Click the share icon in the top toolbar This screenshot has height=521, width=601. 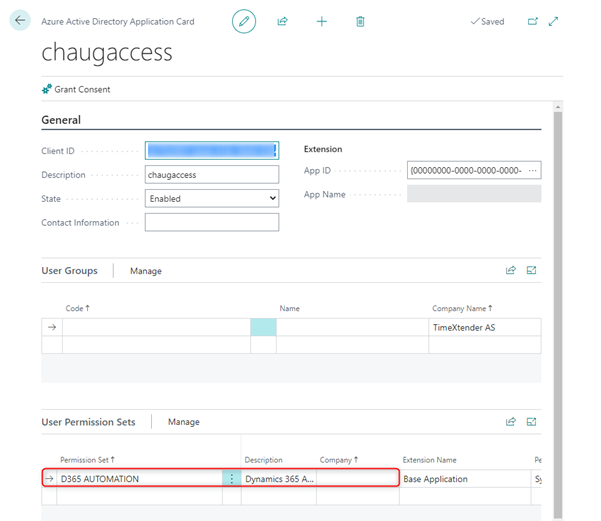click(x=283, y=21)
